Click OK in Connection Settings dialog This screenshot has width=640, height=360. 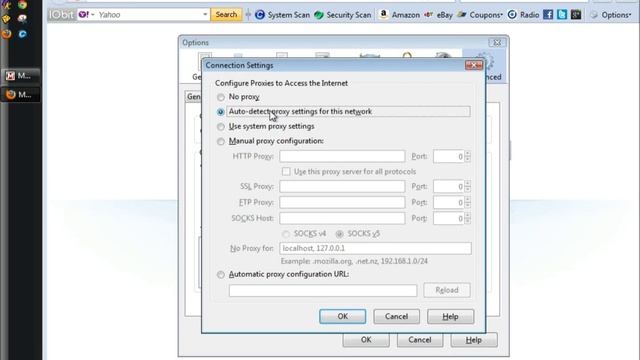click(x=342, y=316)
